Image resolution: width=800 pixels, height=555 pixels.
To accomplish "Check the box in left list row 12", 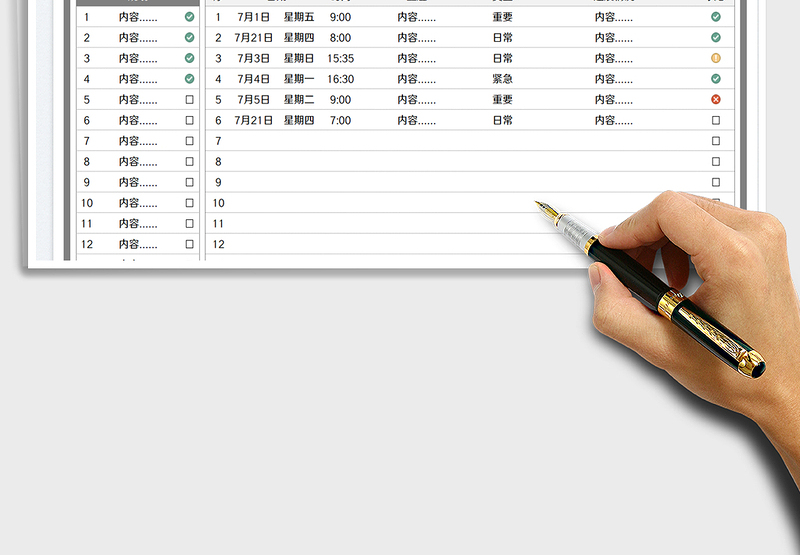I will point(190,244).
